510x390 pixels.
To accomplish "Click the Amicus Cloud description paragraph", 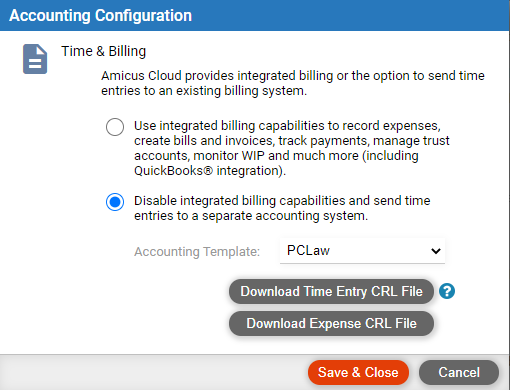I will tap(293, 83).
